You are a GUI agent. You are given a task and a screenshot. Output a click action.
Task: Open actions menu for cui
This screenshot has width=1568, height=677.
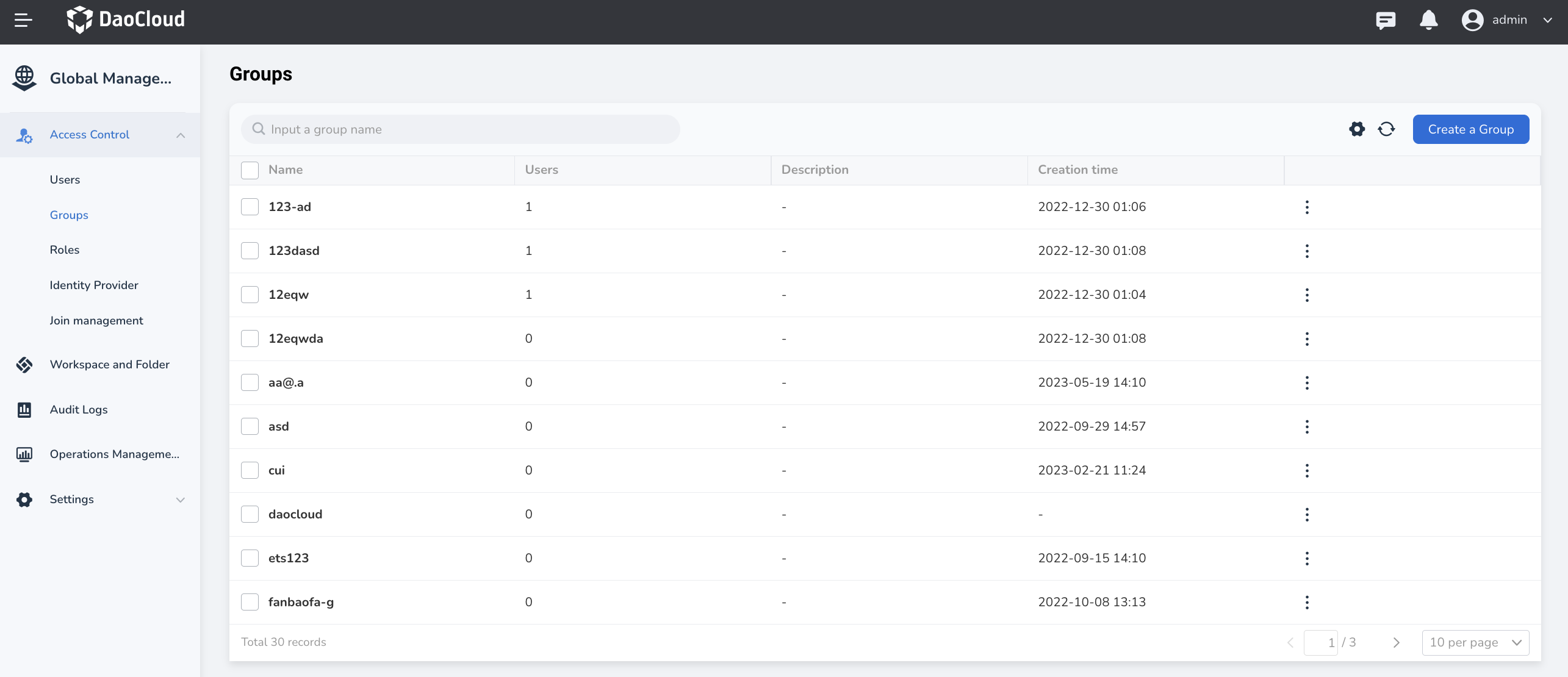(1307, 471)
